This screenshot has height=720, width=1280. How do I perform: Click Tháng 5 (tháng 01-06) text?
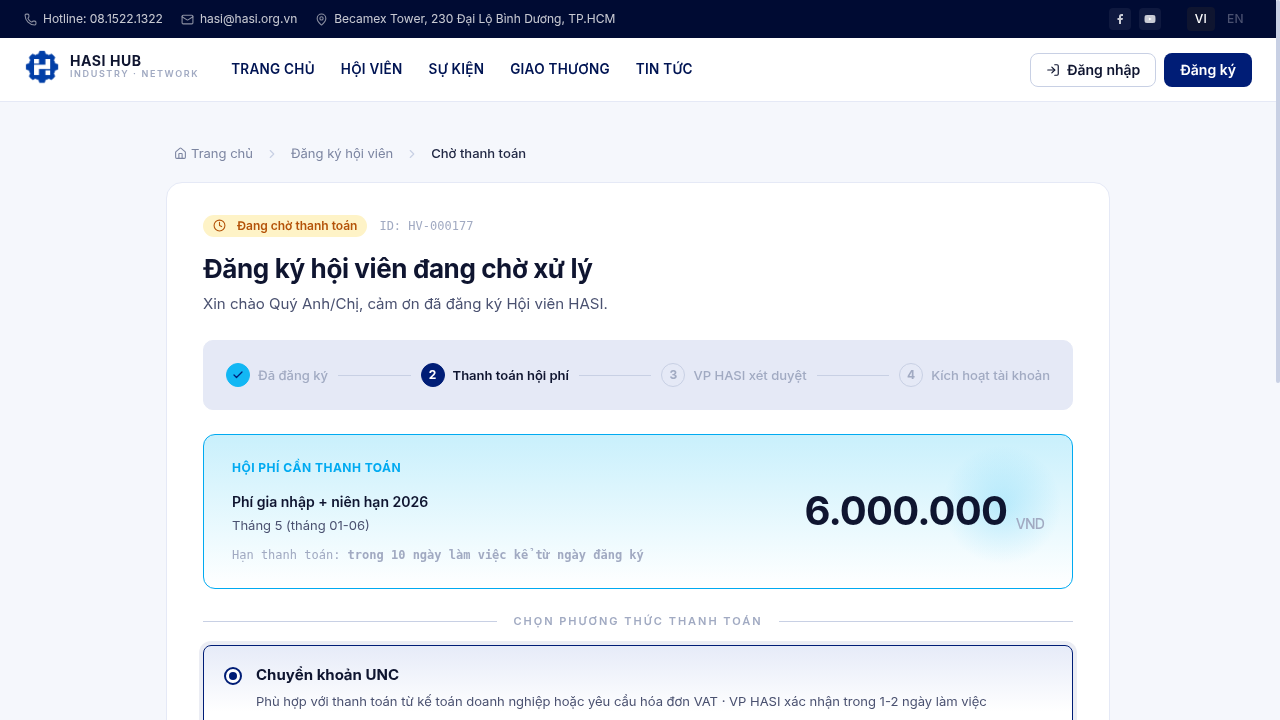(x=301, y=525)
